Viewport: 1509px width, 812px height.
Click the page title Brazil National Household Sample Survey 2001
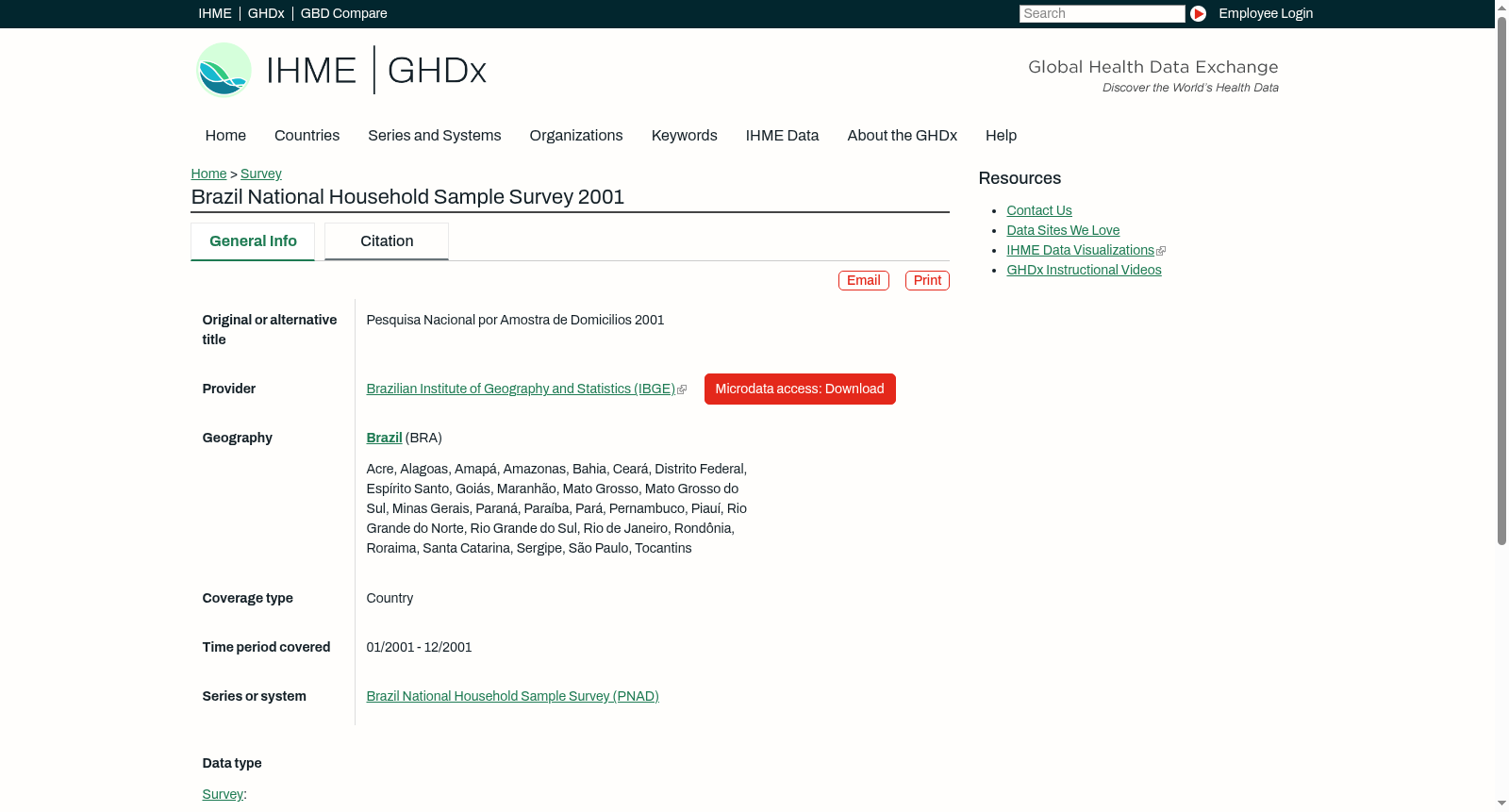pyautogui.click(x=407, y=196)
